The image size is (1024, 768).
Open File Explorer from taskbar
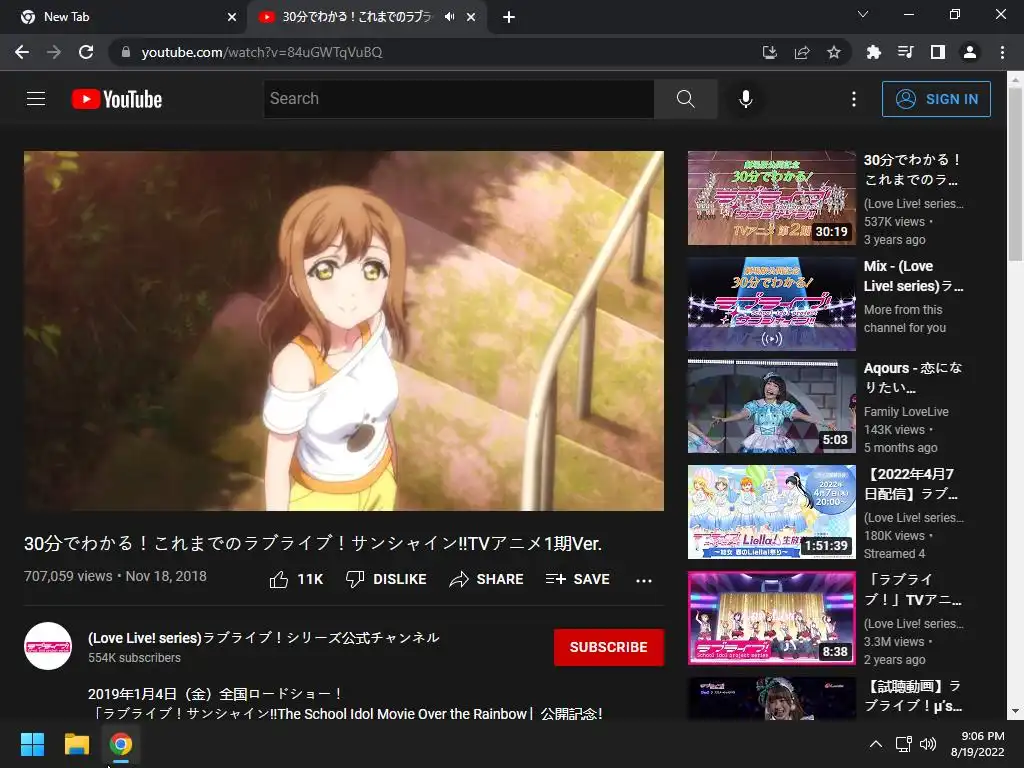coord(76,744)
